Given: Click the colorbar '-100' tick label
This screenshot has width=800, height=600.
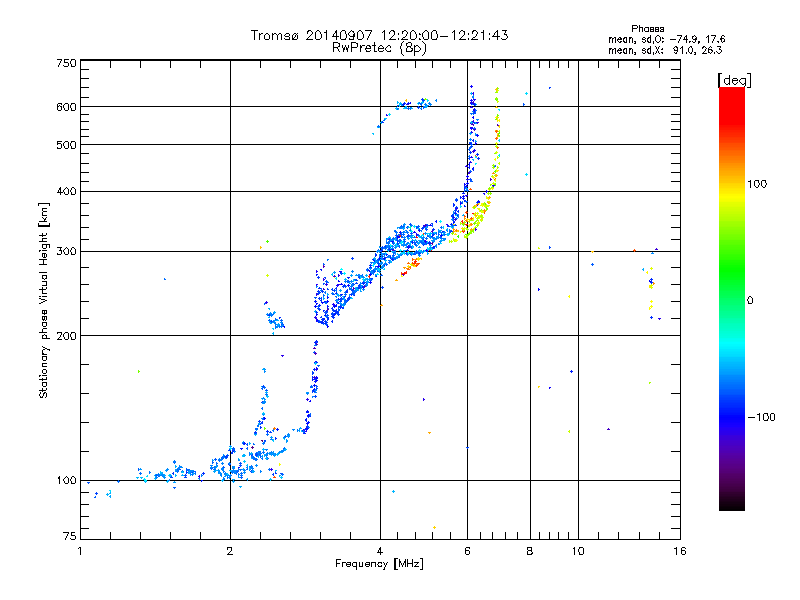Looking at the screenshot, I should tap(761, 417).
